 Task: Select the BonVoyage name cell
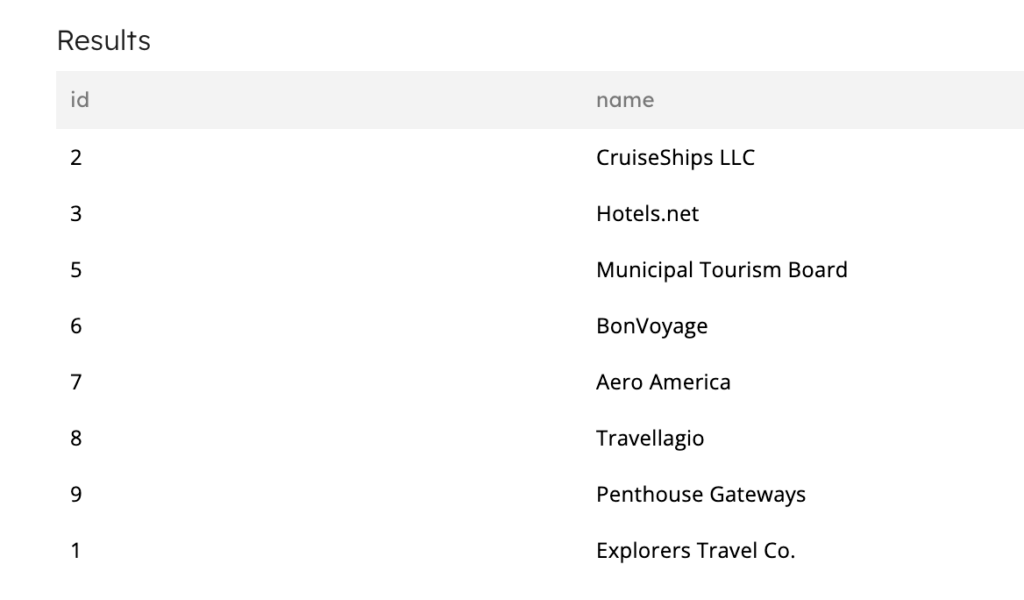[x=652, y=326]
